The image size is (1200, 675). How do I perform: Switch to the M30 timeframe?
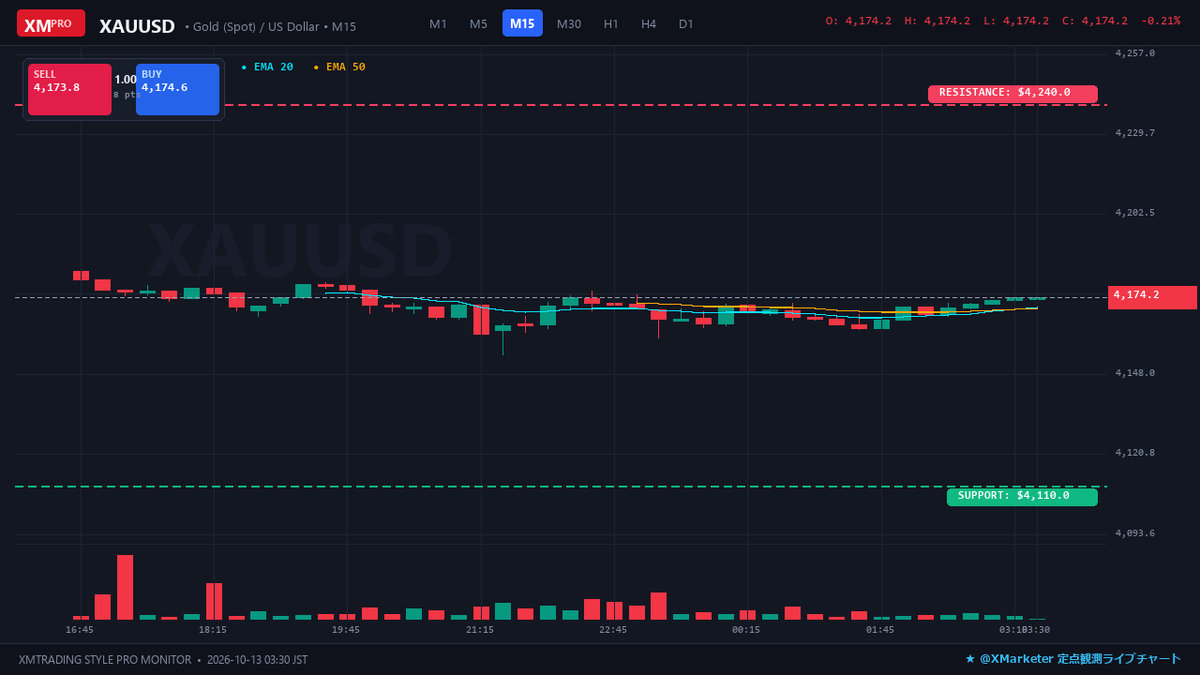(x=569, y=23)
